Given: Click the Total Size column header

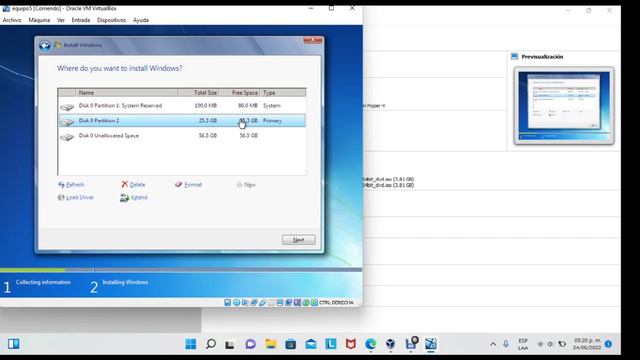Looking at the screenshot, I should tap(198, 93).
